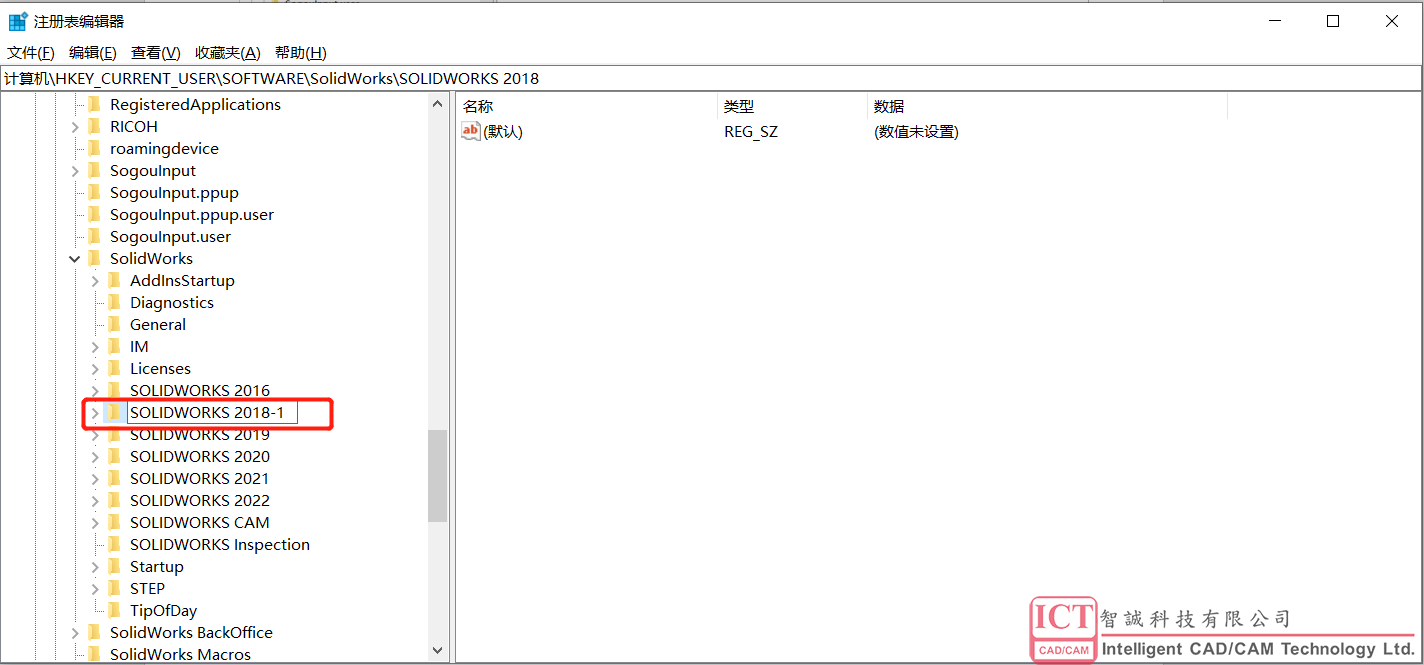The image size is (1424, 665).
Task: Select the SOLIDWORKS 2022 key
Action: (x=200, y=500)
